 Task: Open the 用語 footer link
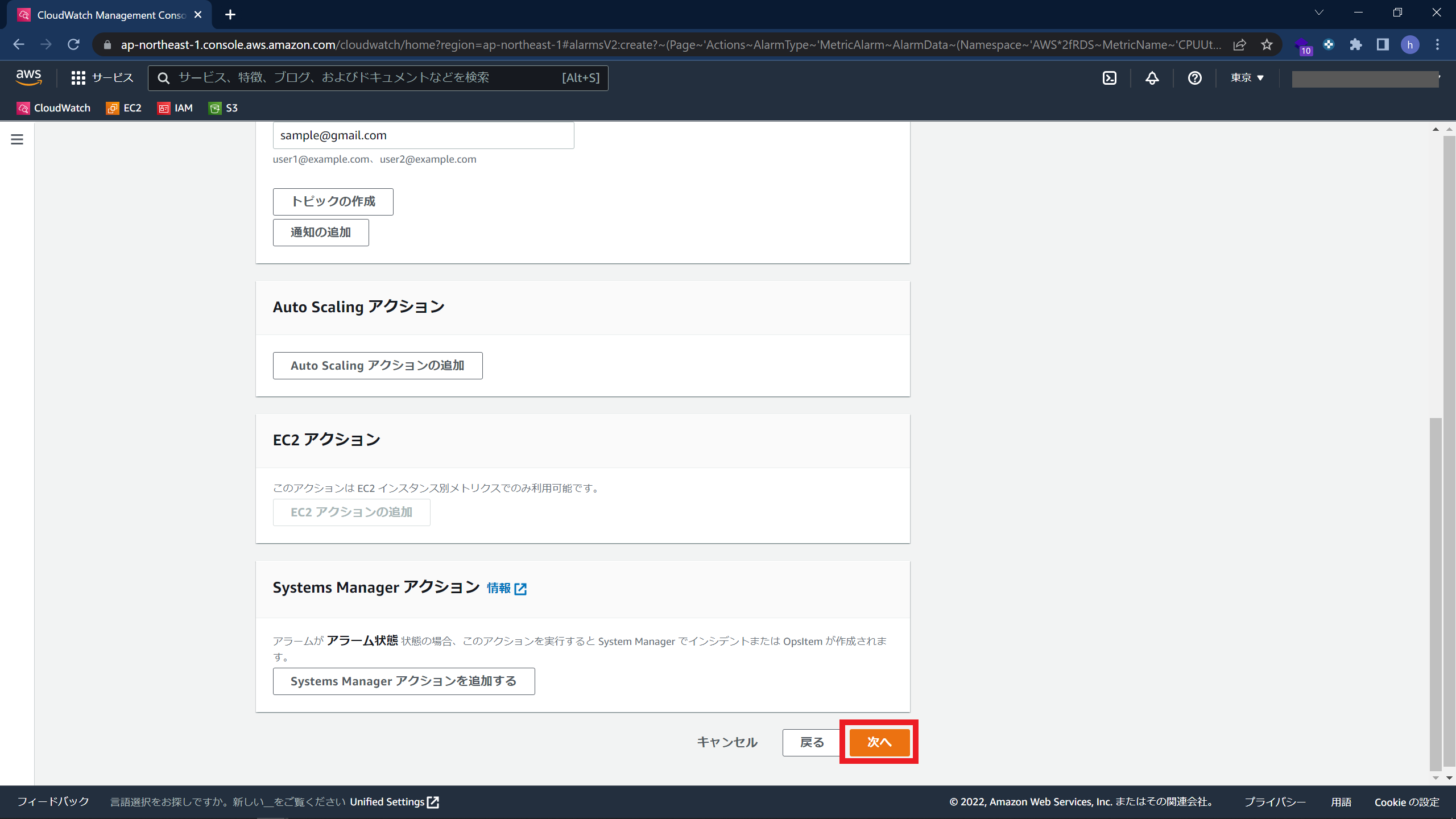click(x=1341, y=802)
